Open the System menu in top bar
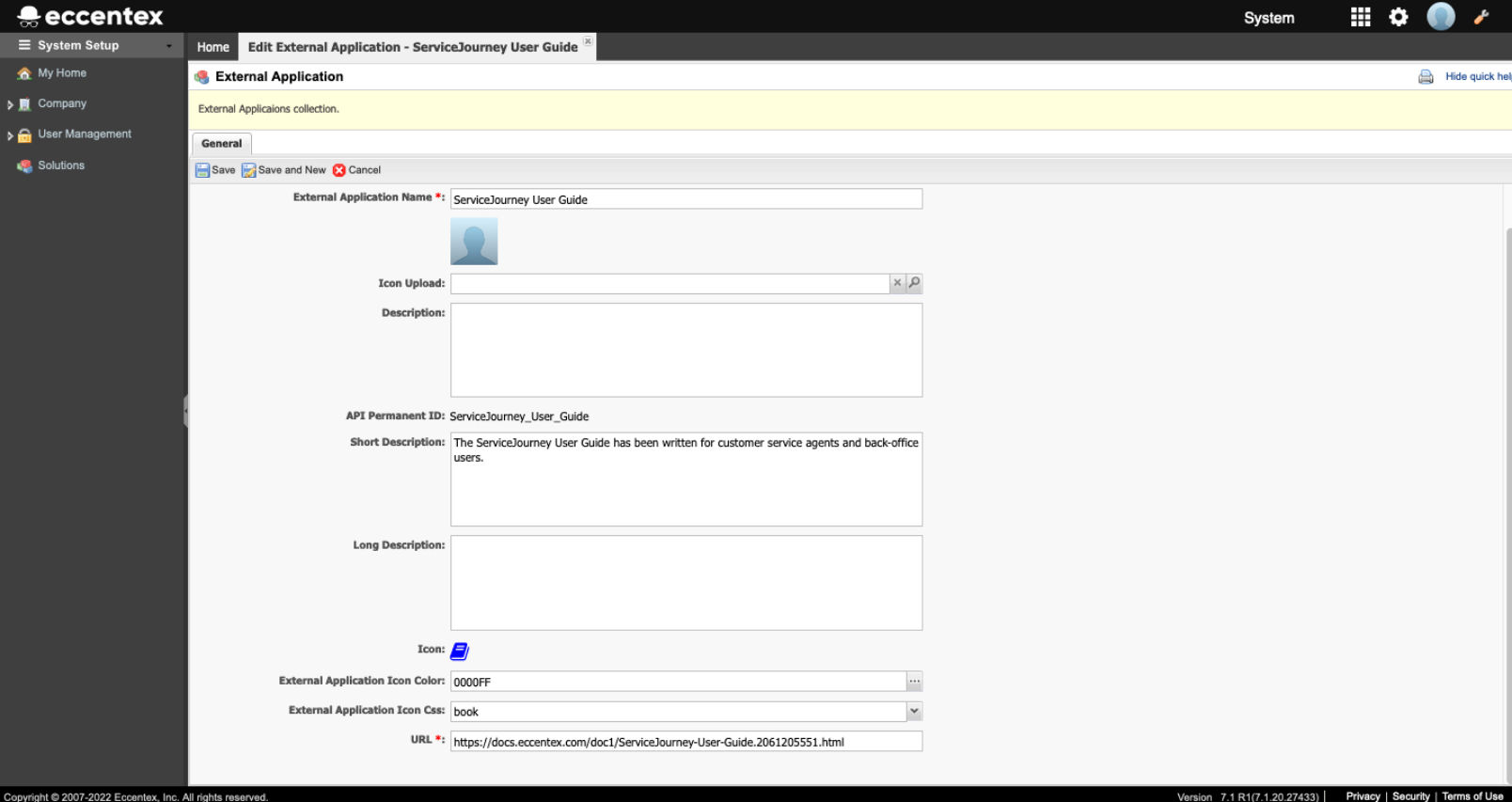1512x802 pixels. tap(1269, 18)
